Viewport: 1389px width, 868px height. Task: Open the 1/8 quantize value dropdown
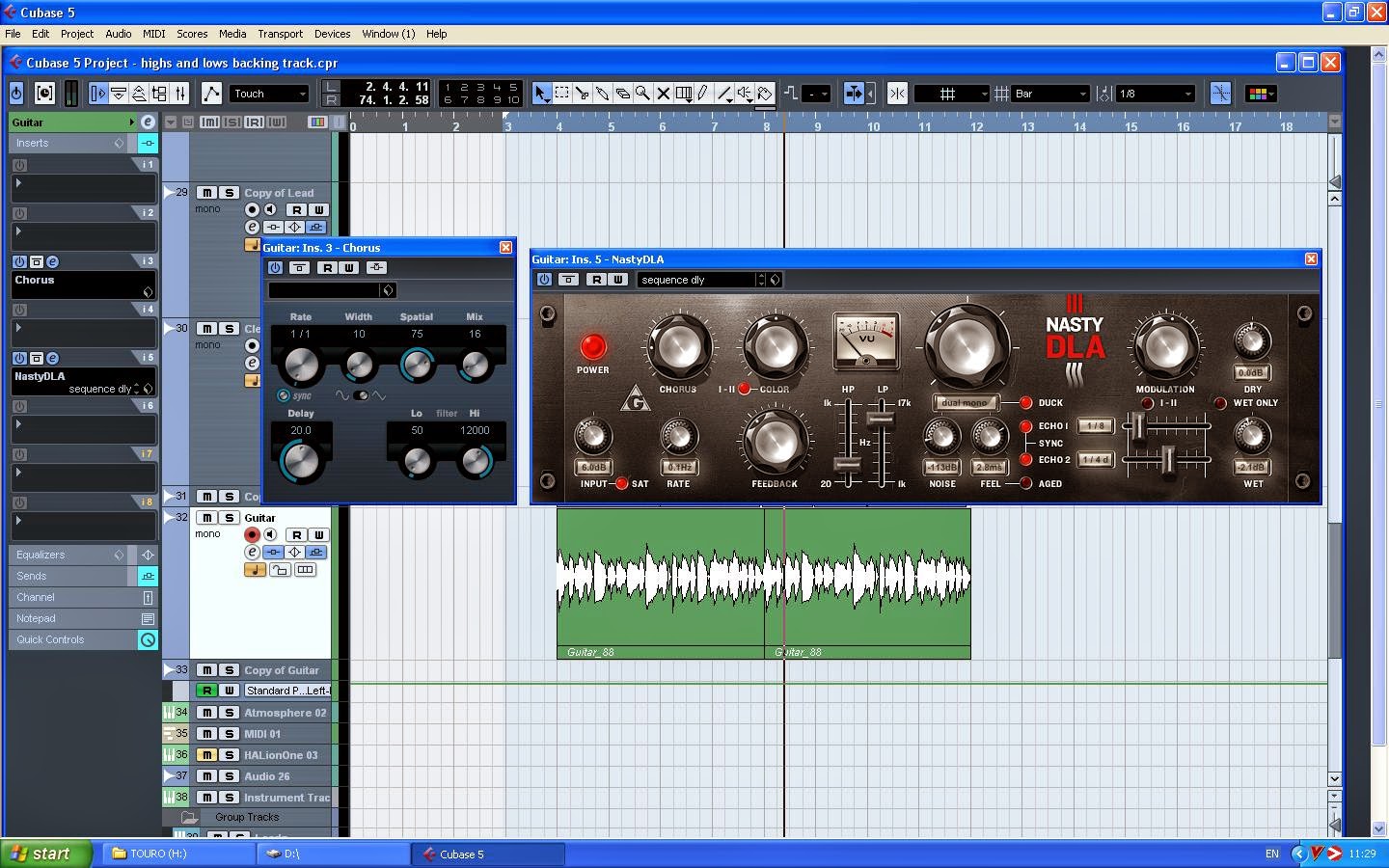click(x=1156, y=94)
